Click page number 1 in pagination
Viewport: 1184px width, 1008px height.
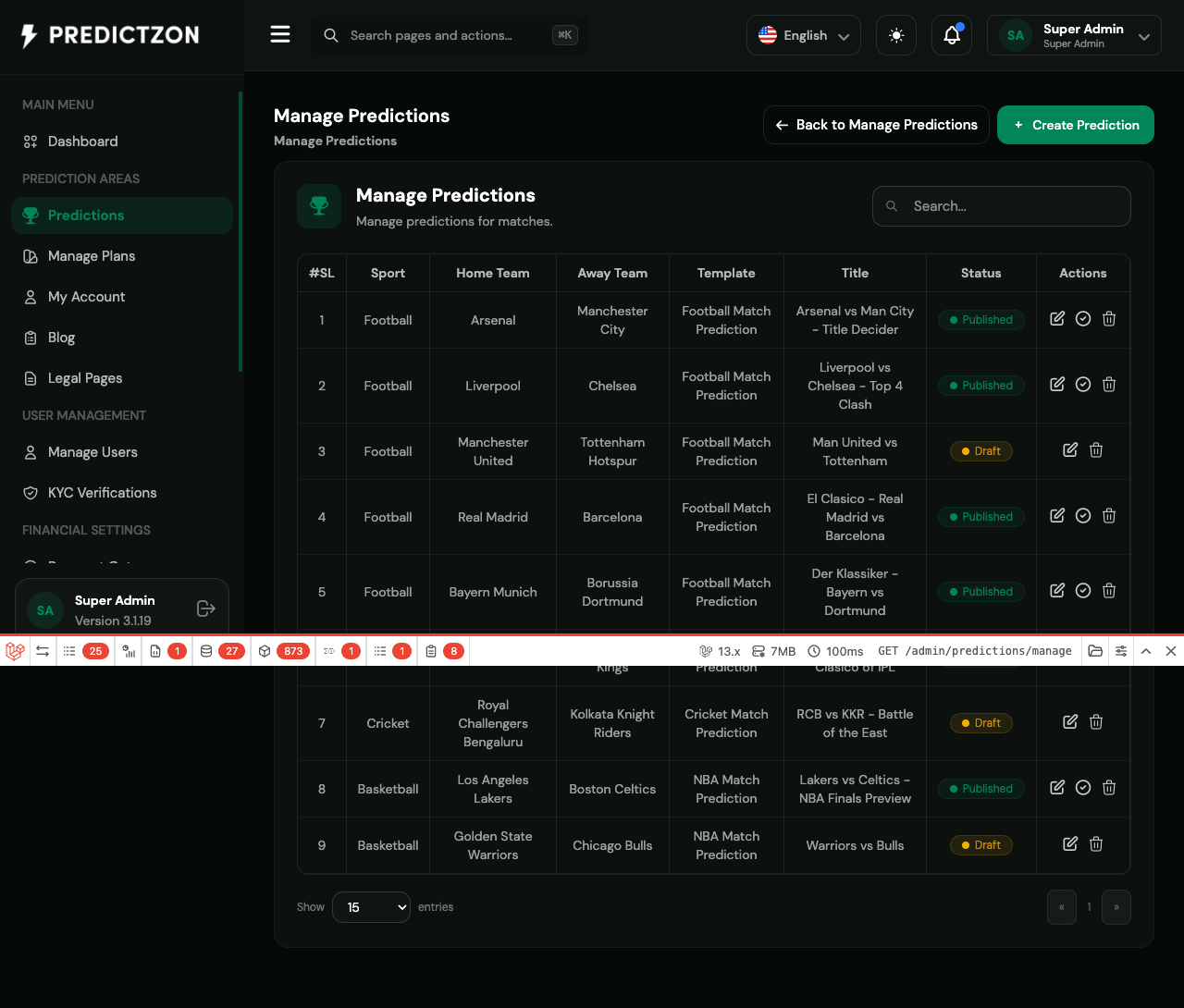[1090, 907]
